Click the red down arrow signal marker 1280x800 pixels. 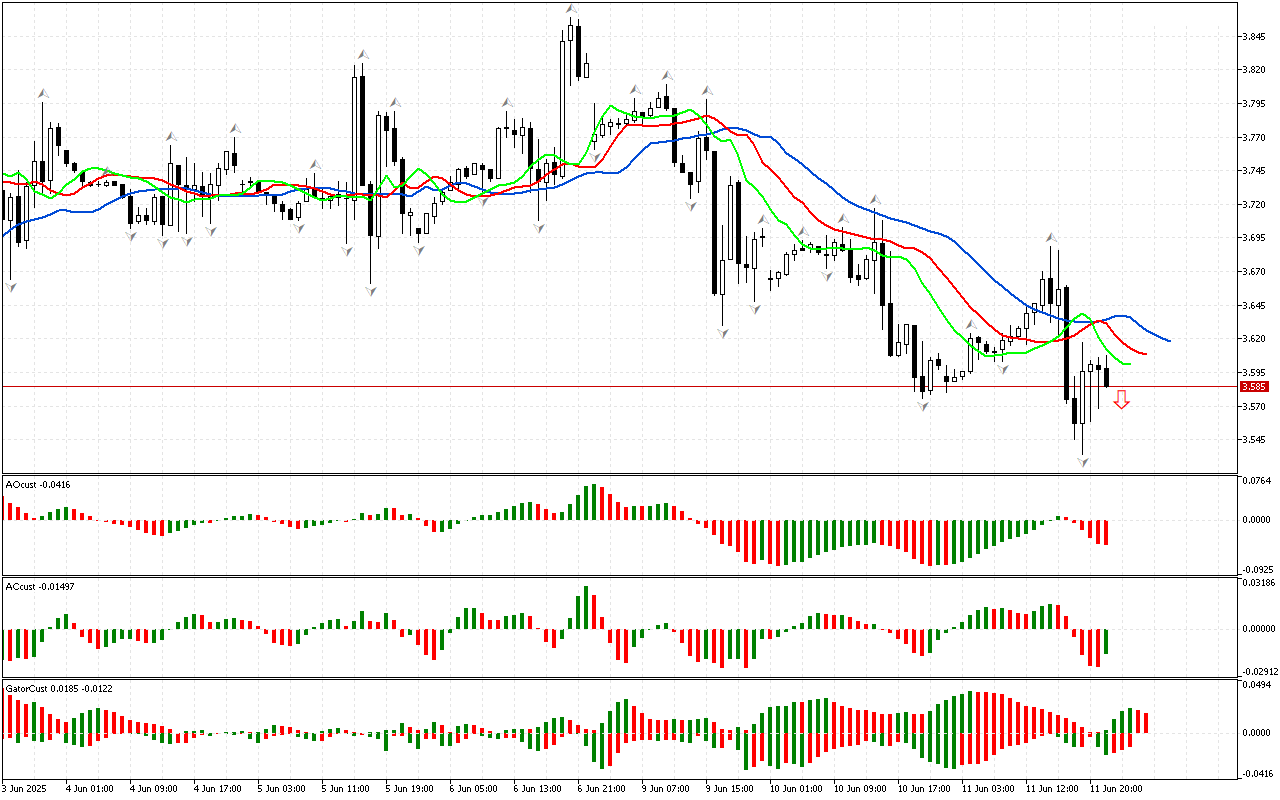[1121, 400]
